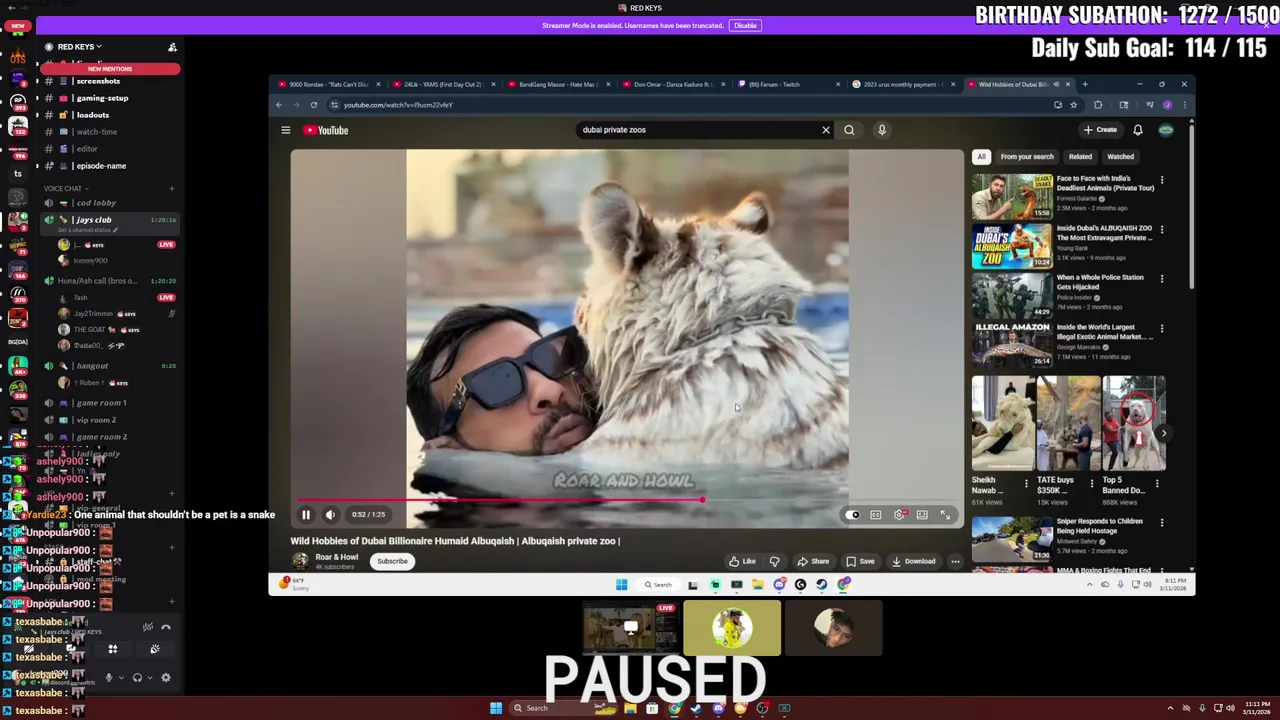Download the YouTube video
Viewport: 1280px width, 720px height.
[x=913, y=561]
